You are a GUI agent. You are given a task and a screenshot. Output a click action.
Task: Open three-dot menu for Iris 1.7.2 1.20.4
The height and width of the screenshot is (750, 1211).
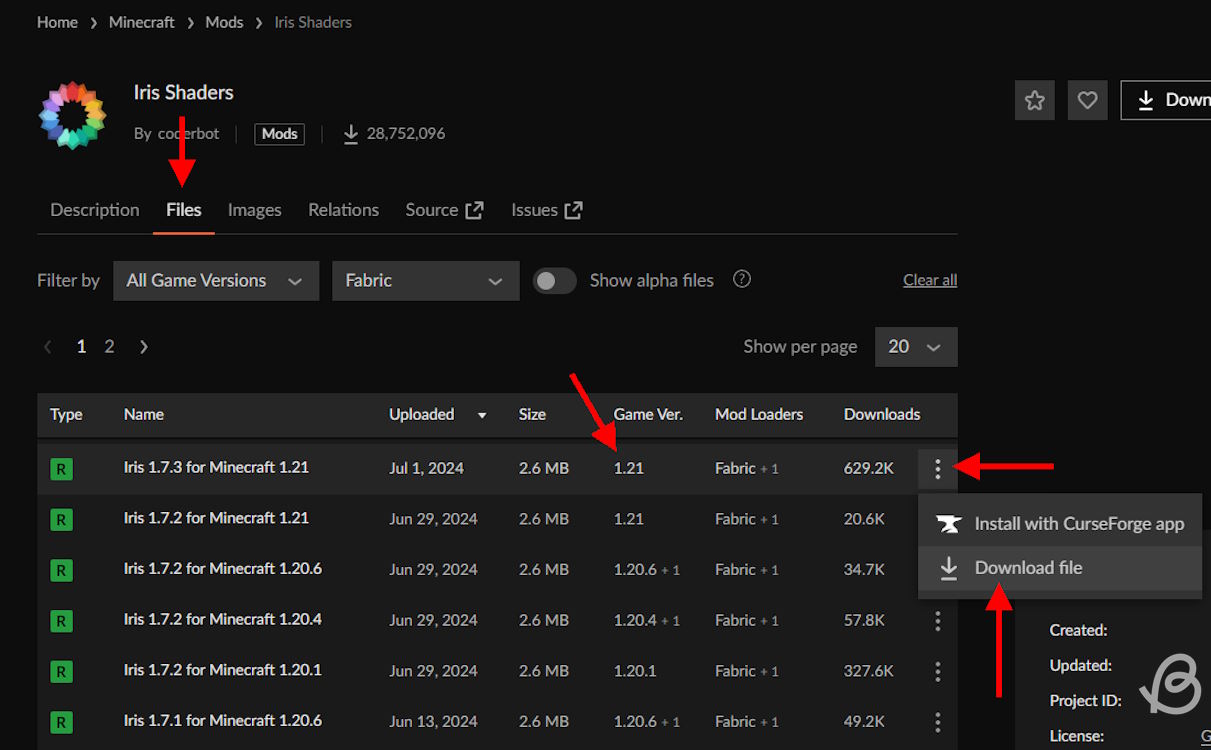pyautogui.click(x=937, y=621)
